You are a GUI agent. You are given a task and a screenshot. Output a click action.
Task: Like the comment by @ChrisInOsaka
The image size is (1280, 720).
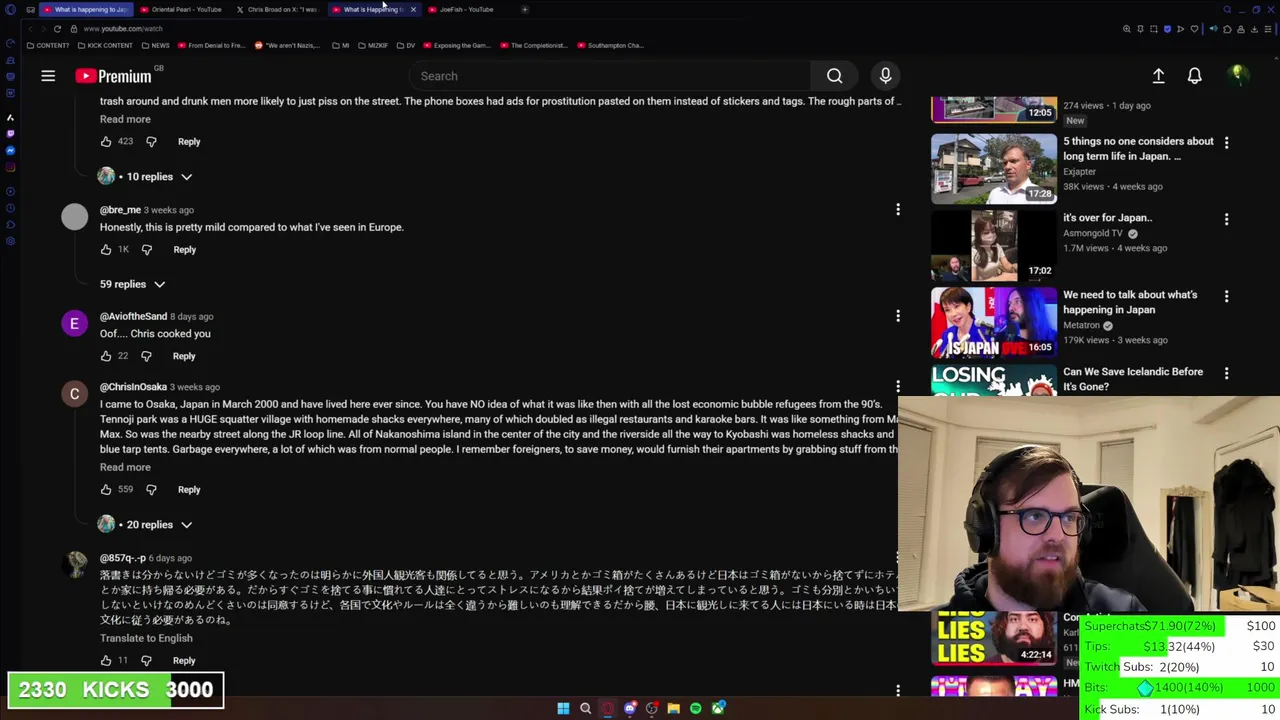click(106, 489)
